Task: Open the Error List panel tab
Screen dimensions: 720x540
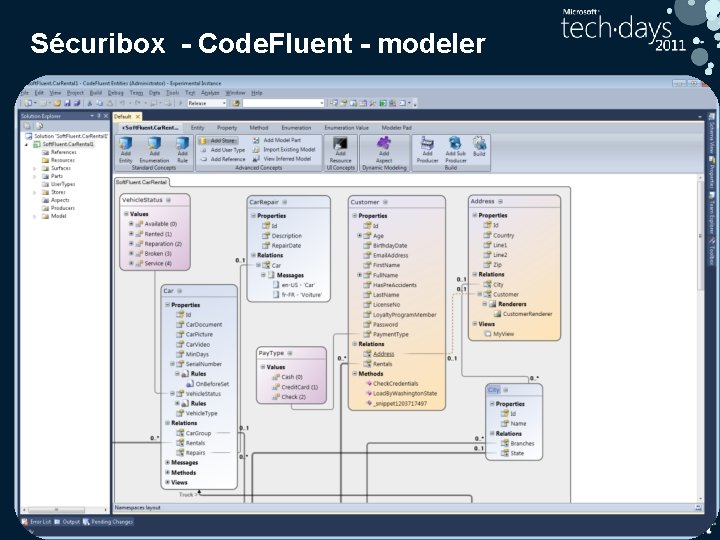Action: [37, 522]
